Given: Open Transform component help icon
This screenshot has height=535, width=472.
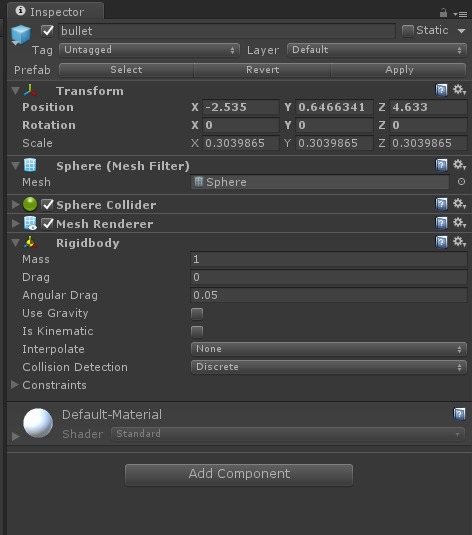Looking at the screenshot, I should pos(441,90).
